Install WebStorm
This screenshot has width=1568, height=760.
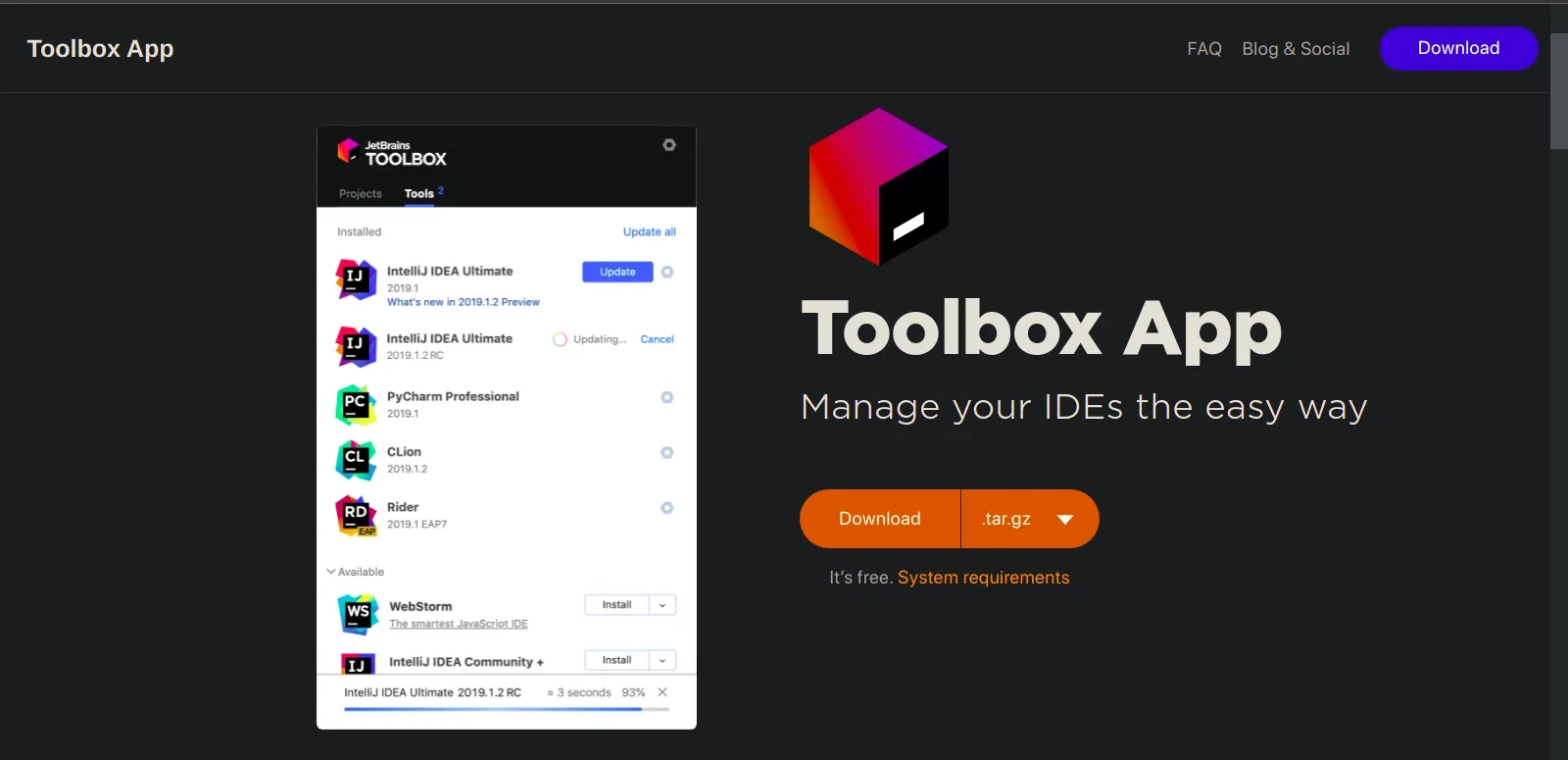point(616,605)
